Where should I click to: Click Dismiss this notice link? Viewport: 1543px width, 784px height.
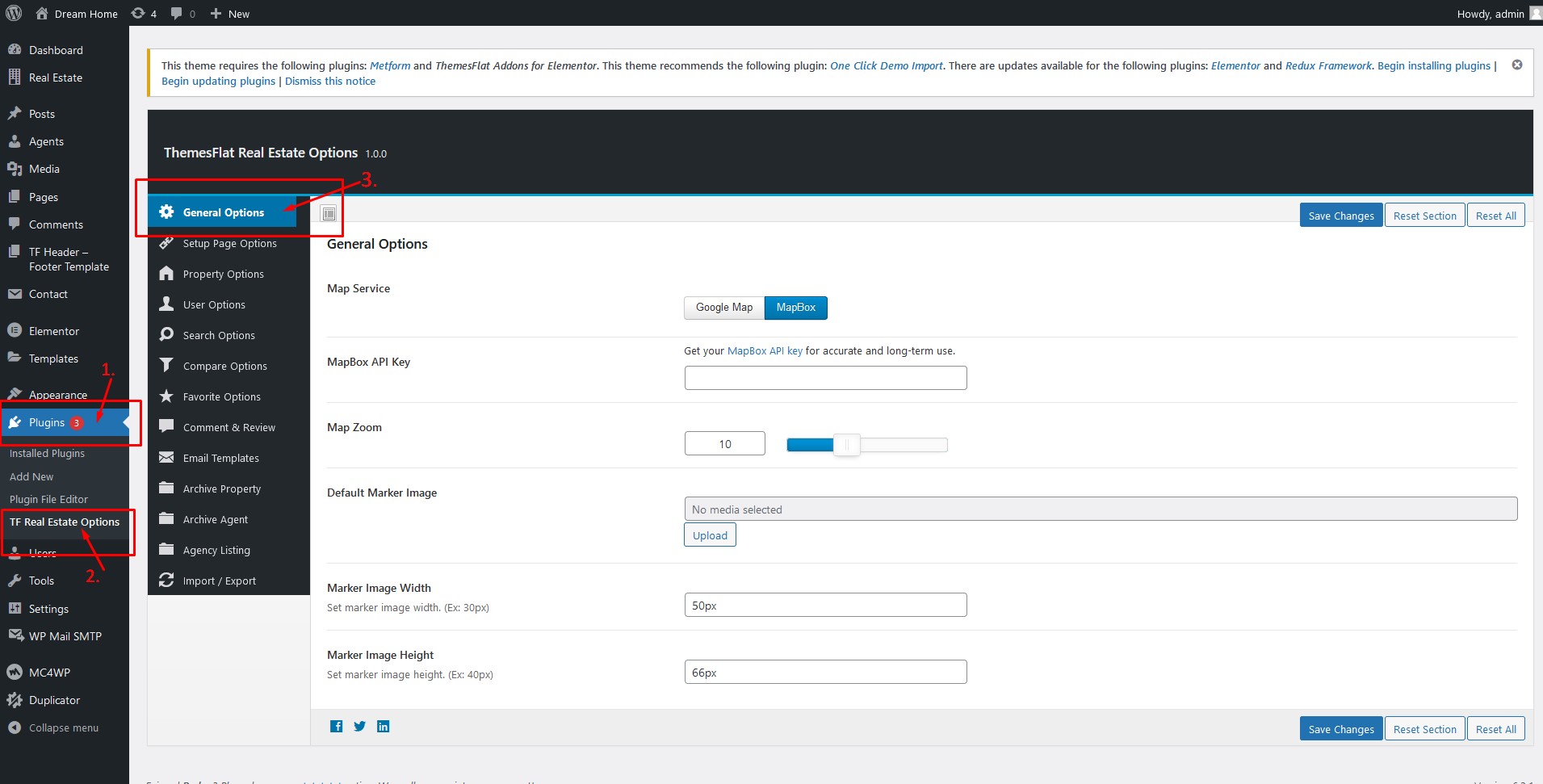click(330, 81)
